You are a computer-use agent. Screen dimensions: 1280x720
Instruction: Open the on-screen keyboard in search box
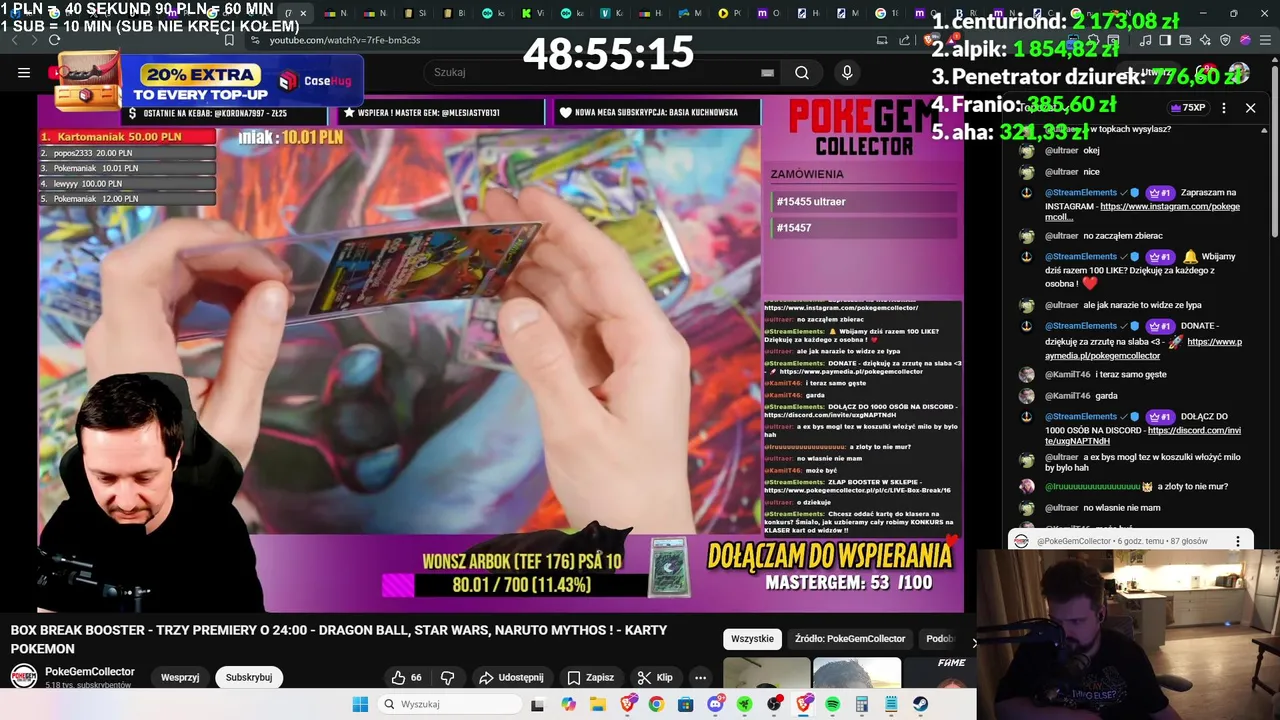(x=767, y=72)
